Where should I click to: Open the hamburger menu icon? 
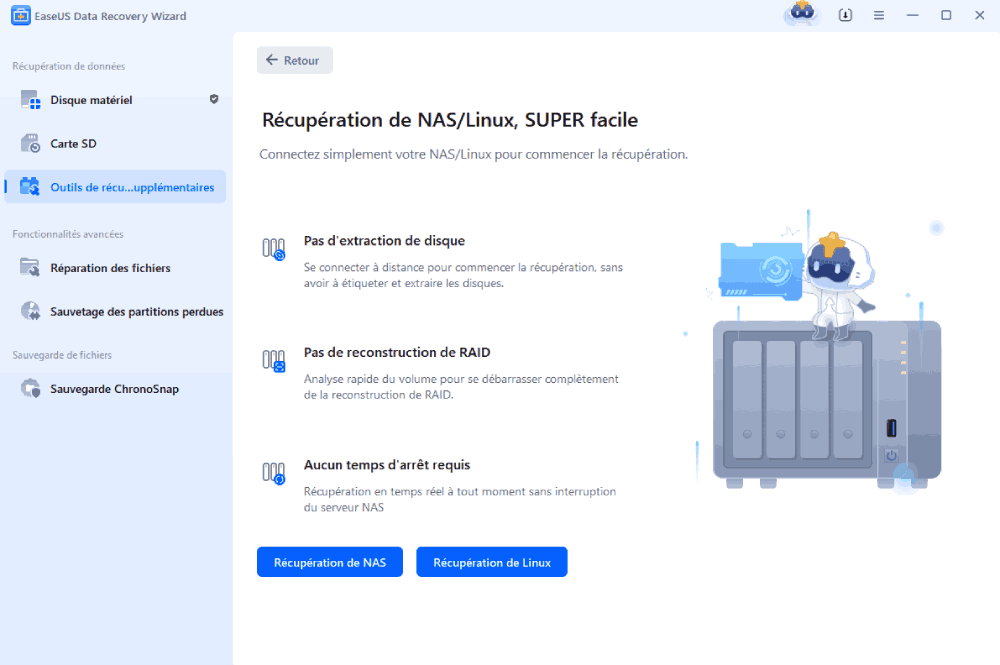pyautogui.click(x=879, y=15)
